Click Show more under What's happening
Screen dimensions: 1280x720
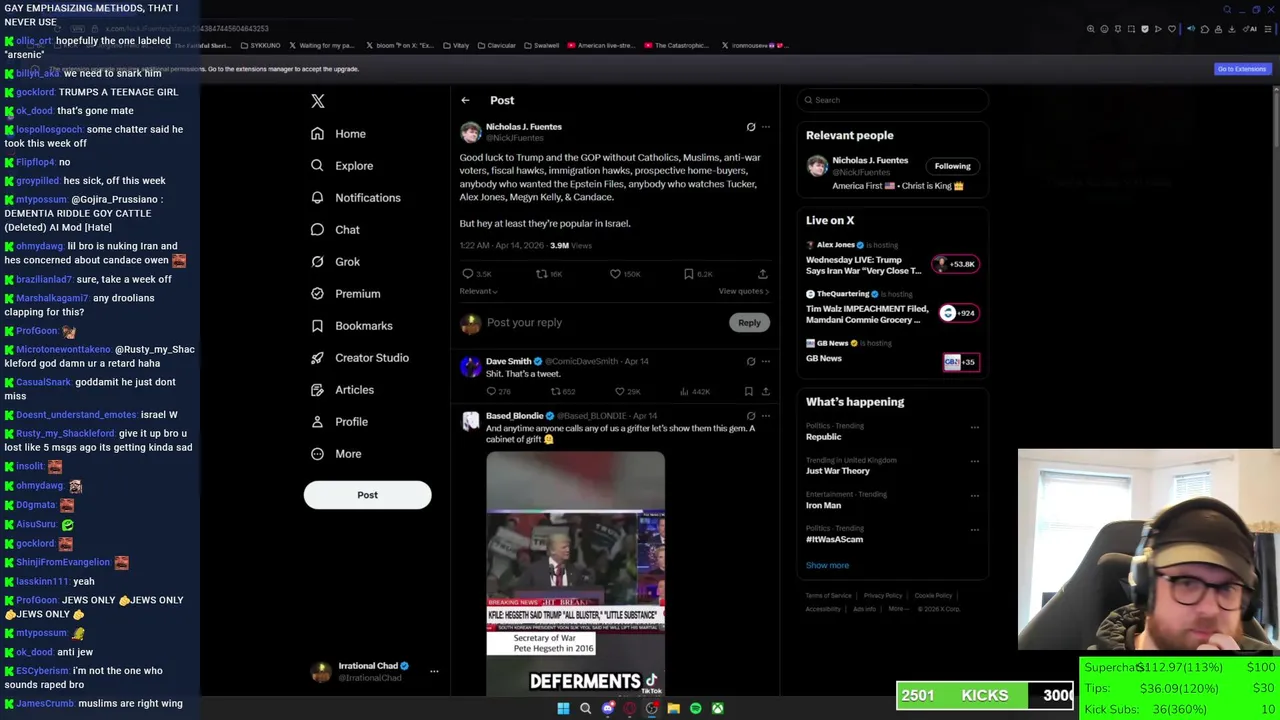pos(827,565)
